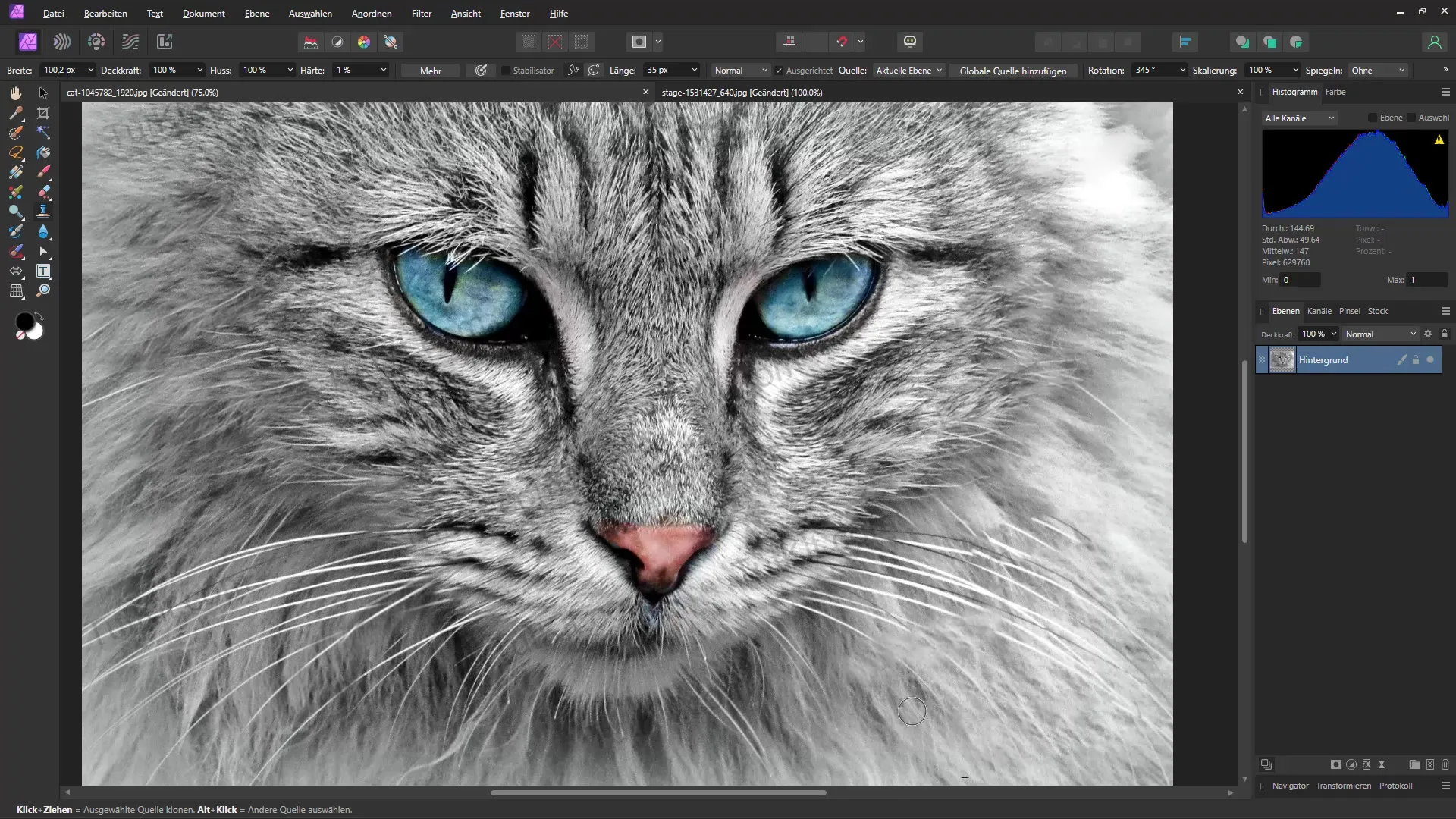Open the Auswählen menu
This screenshot has height=819, width=1456.
310,14
